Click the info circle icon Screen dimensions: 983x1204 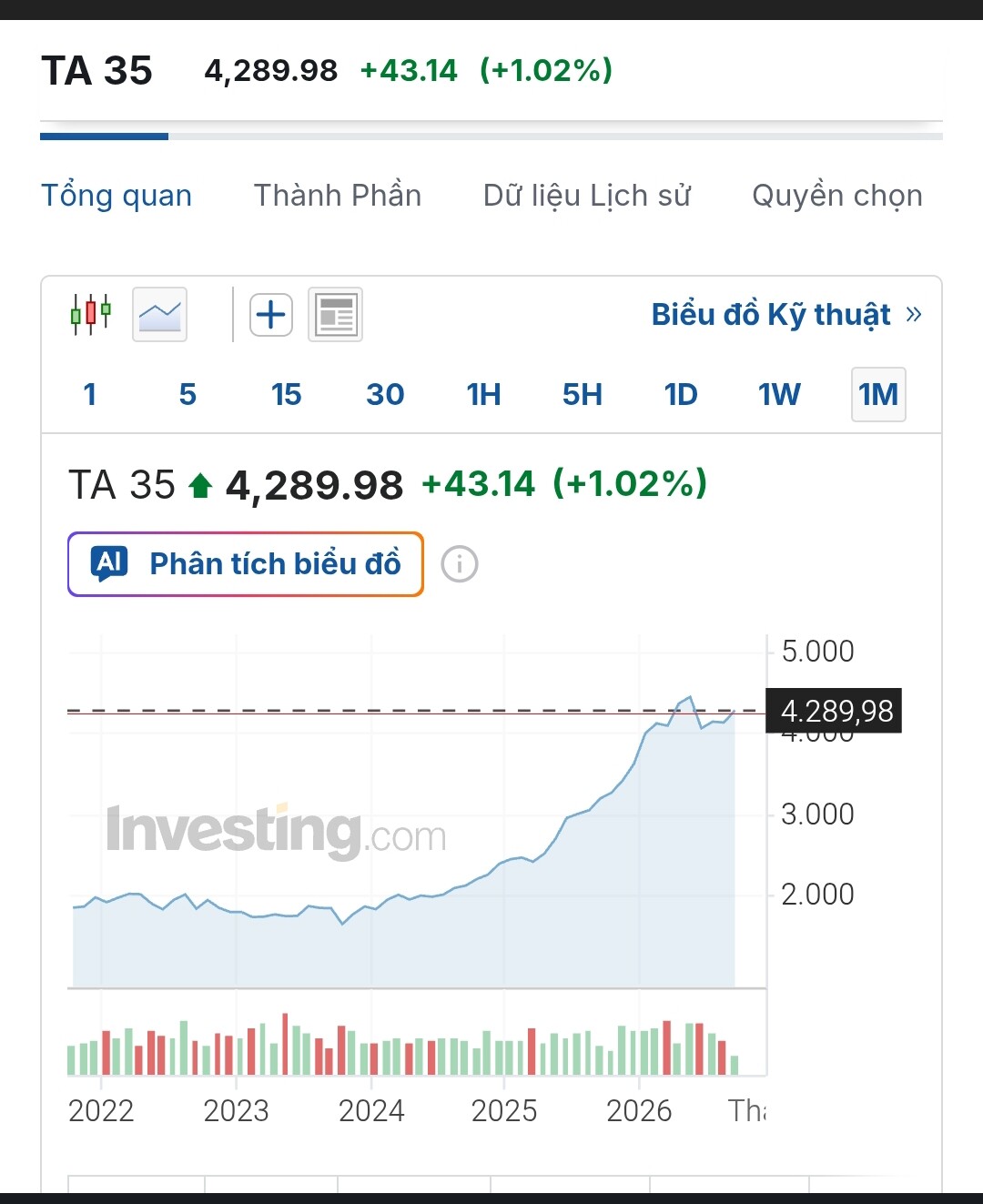[460, 564]
